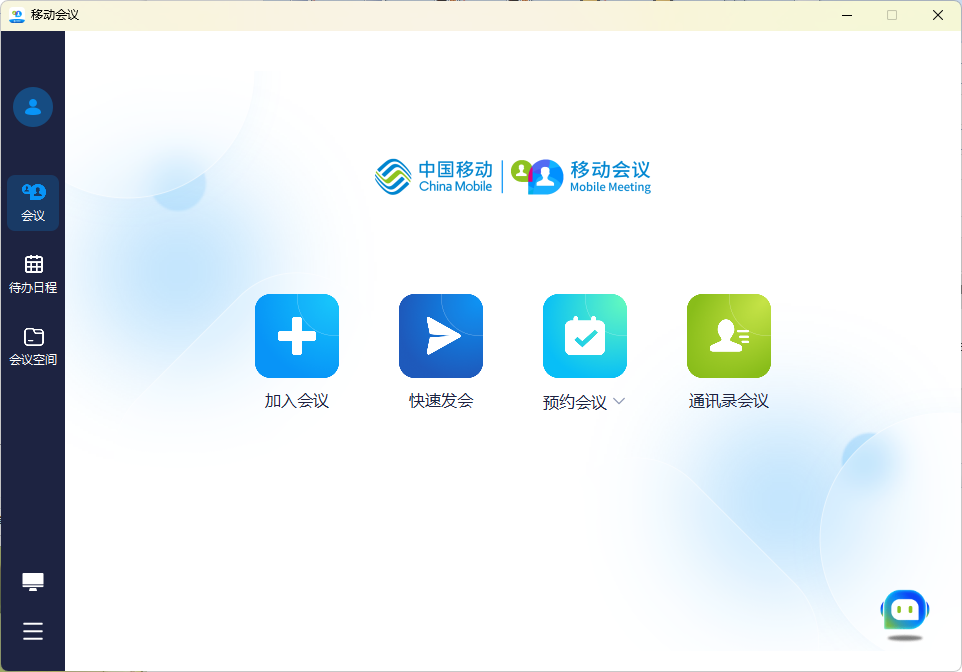Open the user profile avatar
Screen dimensions: 962x672
[x=33, y=107]
